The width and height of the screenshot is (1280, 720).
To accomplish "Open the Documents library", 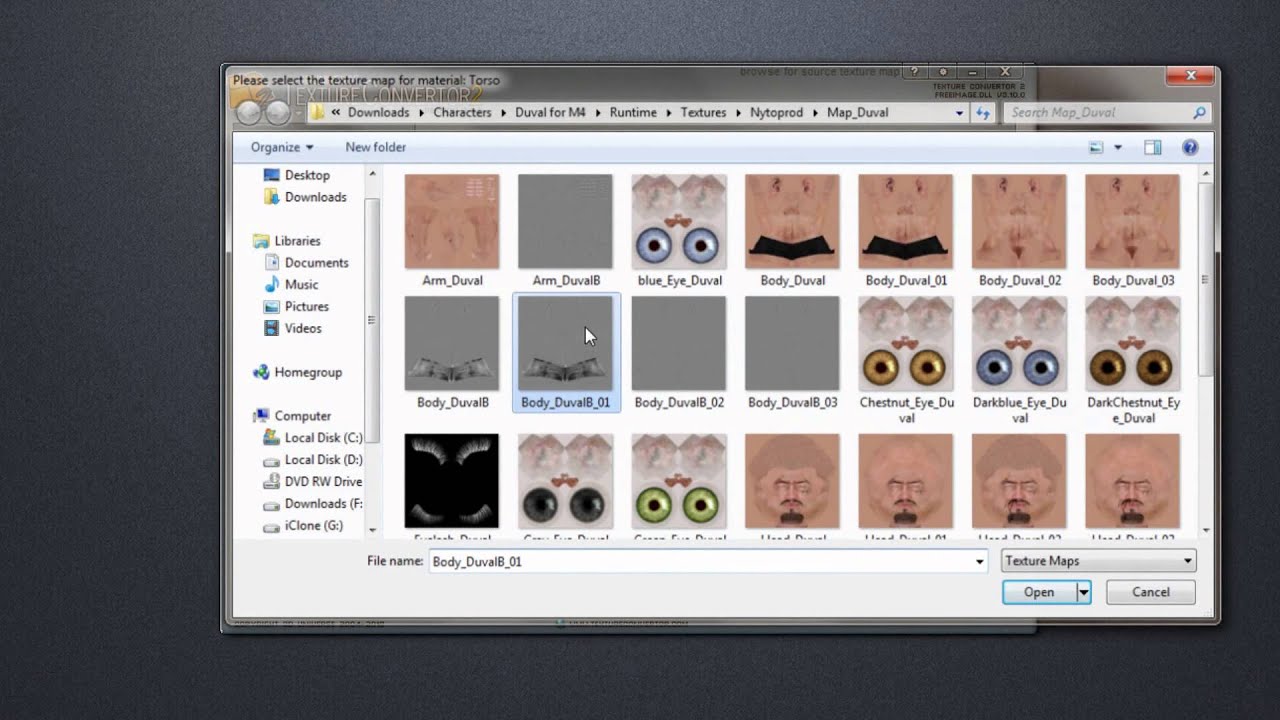I will (305, 263).
